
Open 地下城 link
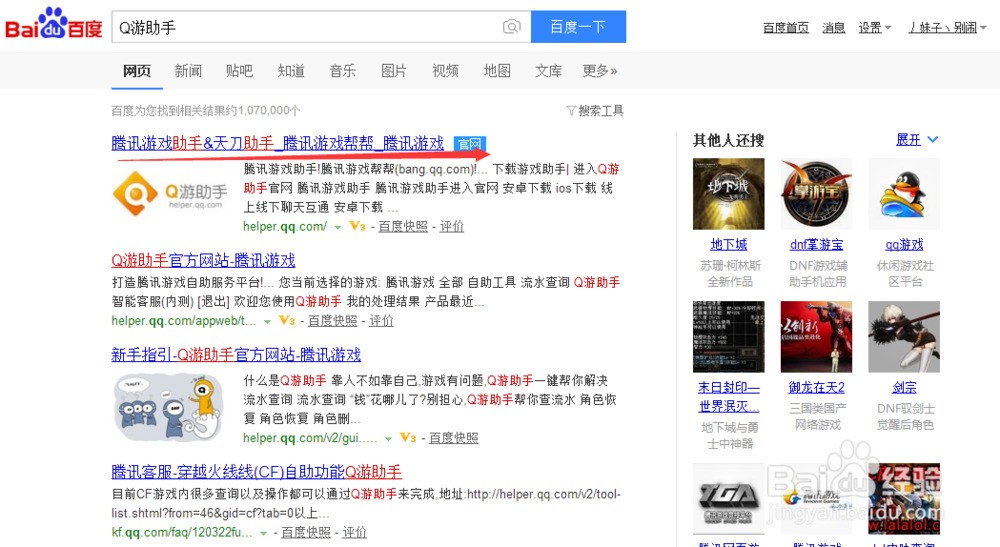[728, 245]
